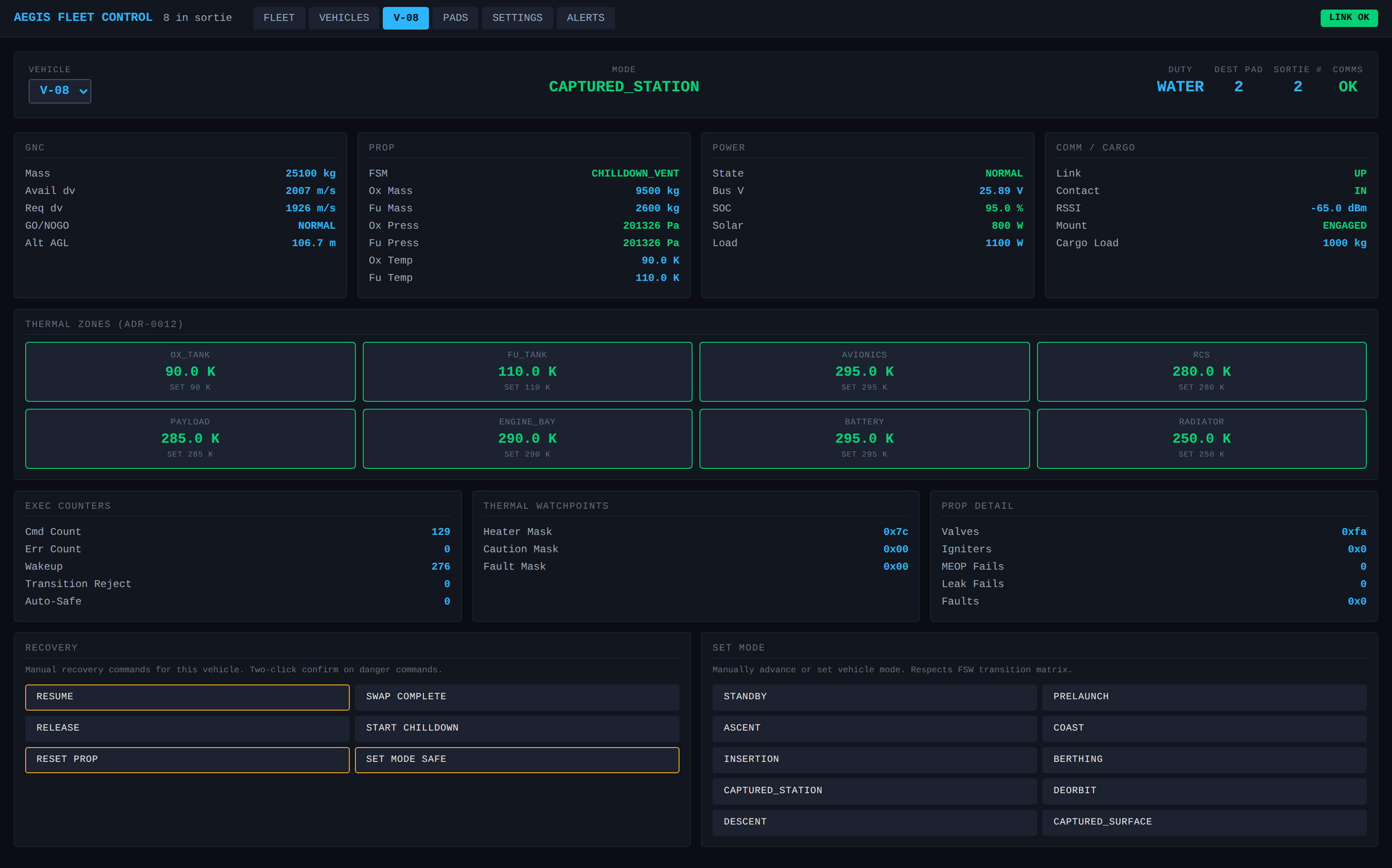Screen dimensions: 1392x868
Task: Click the AEGIS FLEET CONTROL title
Action: point(83,17)
